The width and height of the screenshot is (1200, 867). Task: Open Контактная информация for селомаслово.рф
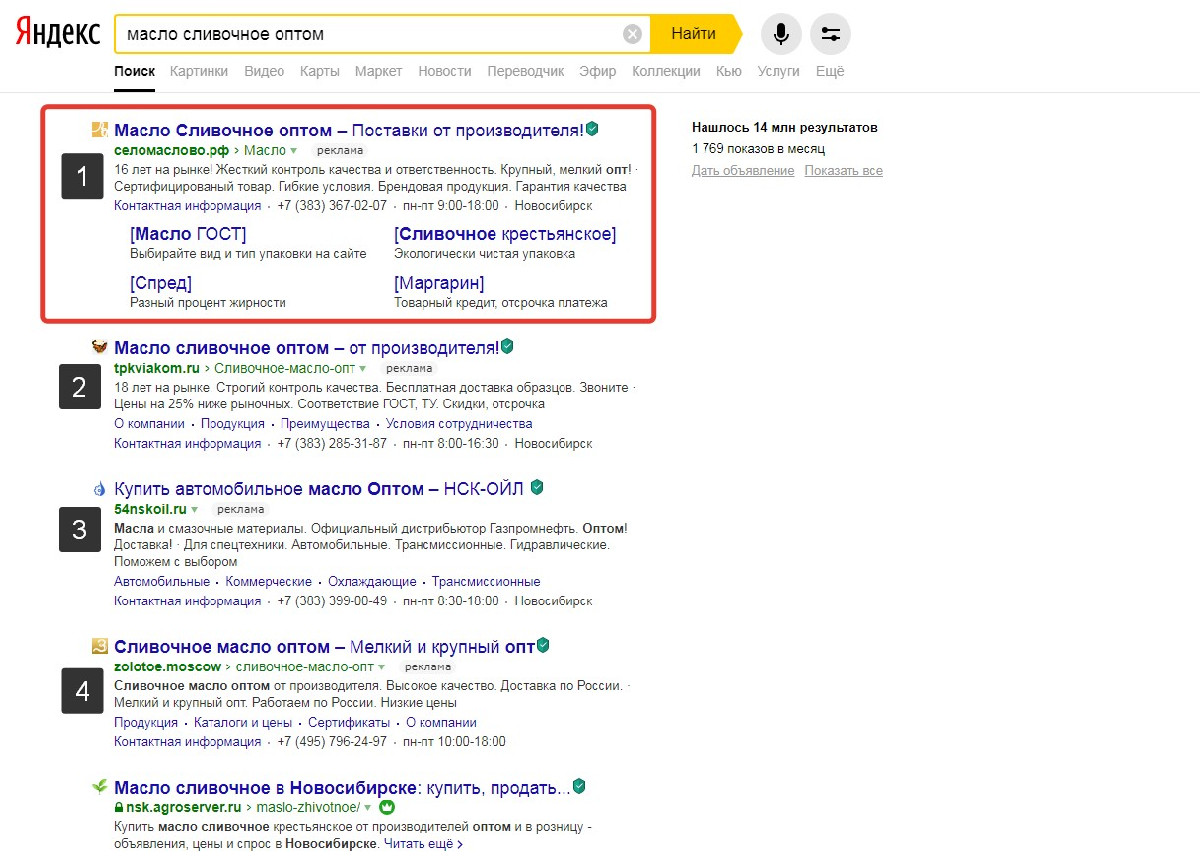(187, 206)
